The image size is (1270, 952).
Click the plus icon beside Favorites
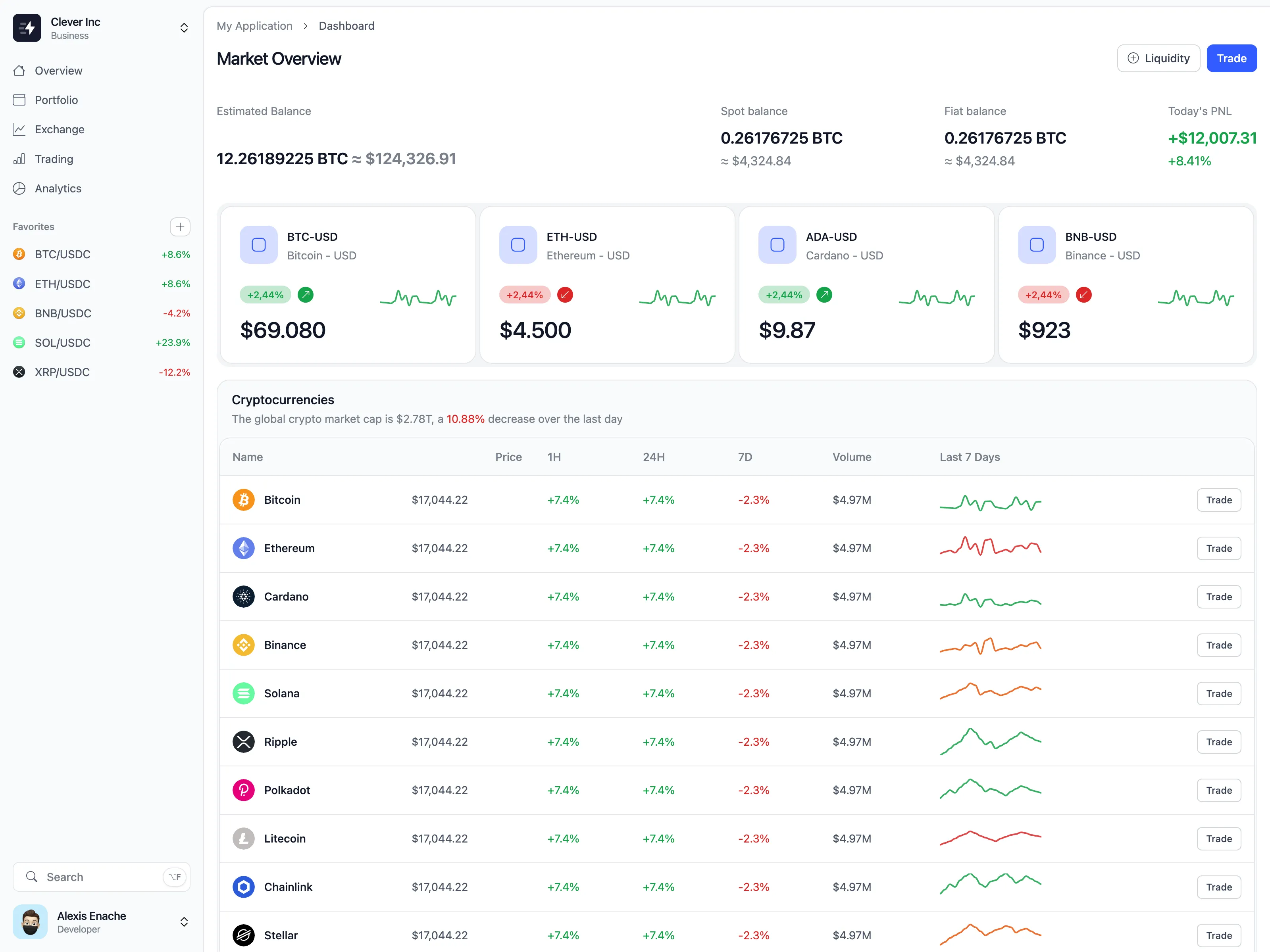(x=180, y=226)
